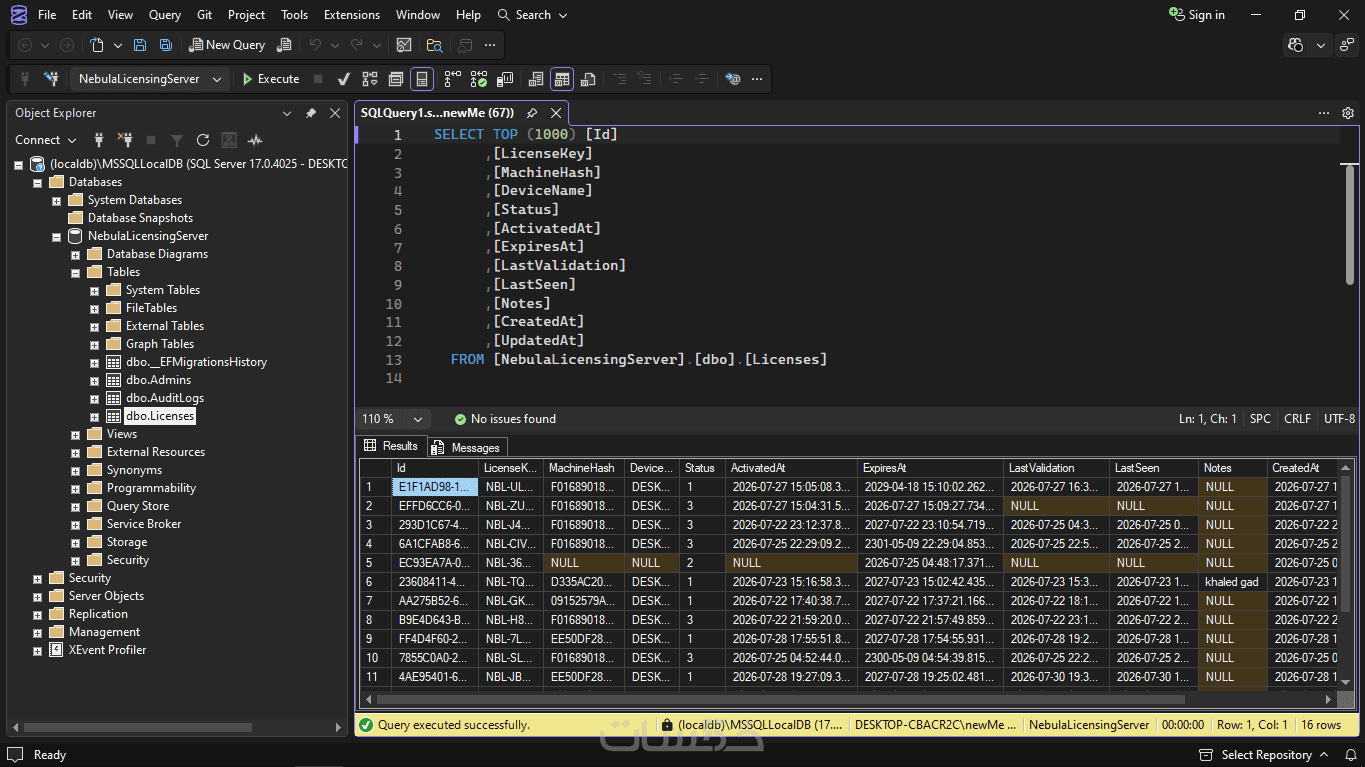Click the Save All icon
Screen dimensions: 1365x767
point(166,45)
